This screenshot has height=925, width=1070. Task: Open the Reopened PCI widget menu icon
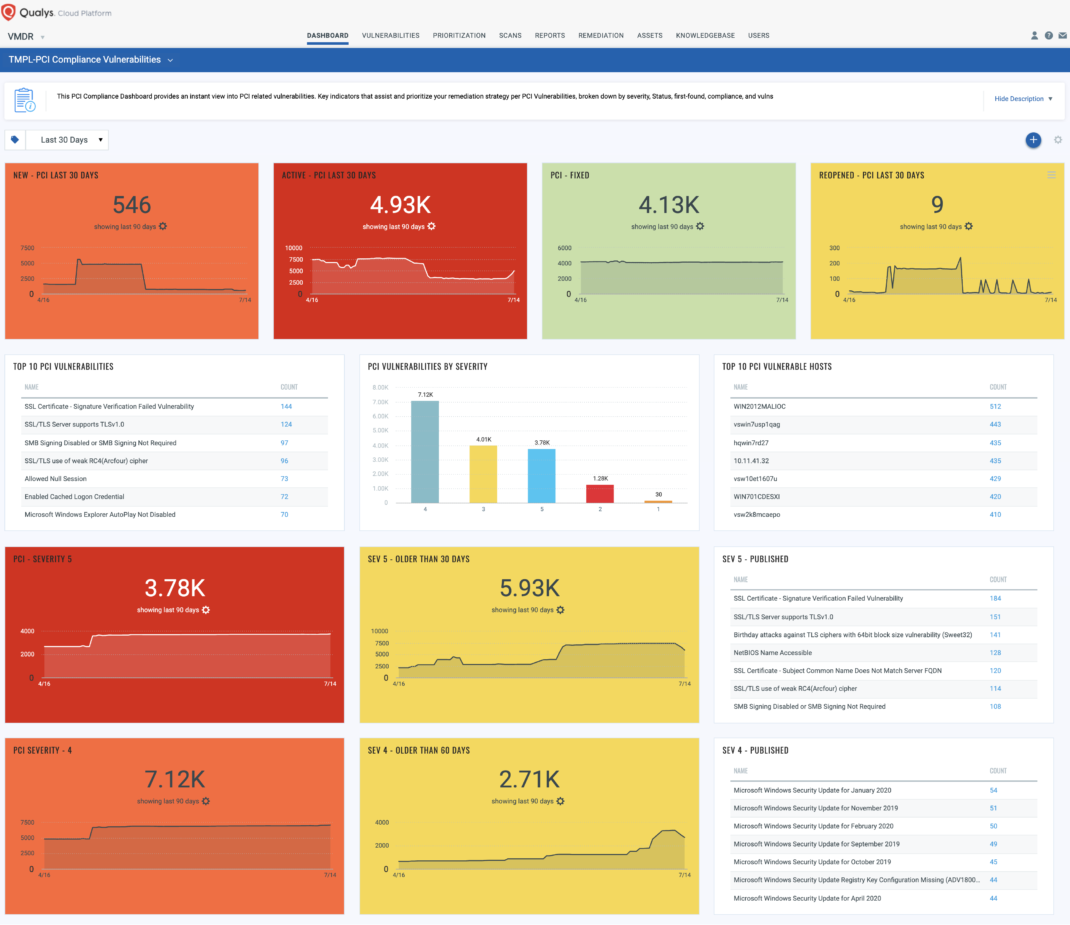click(1051, 175)
